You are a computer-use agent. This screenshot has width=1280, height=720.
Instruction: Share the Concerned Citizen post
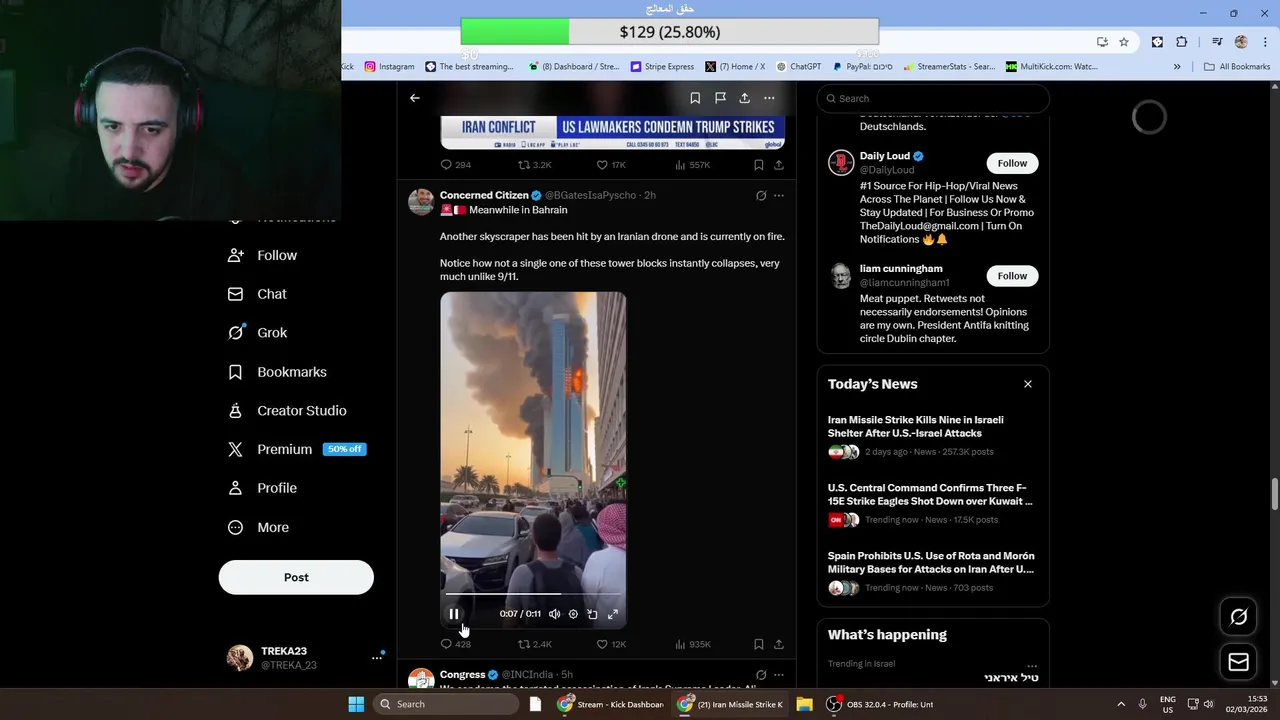779,644
